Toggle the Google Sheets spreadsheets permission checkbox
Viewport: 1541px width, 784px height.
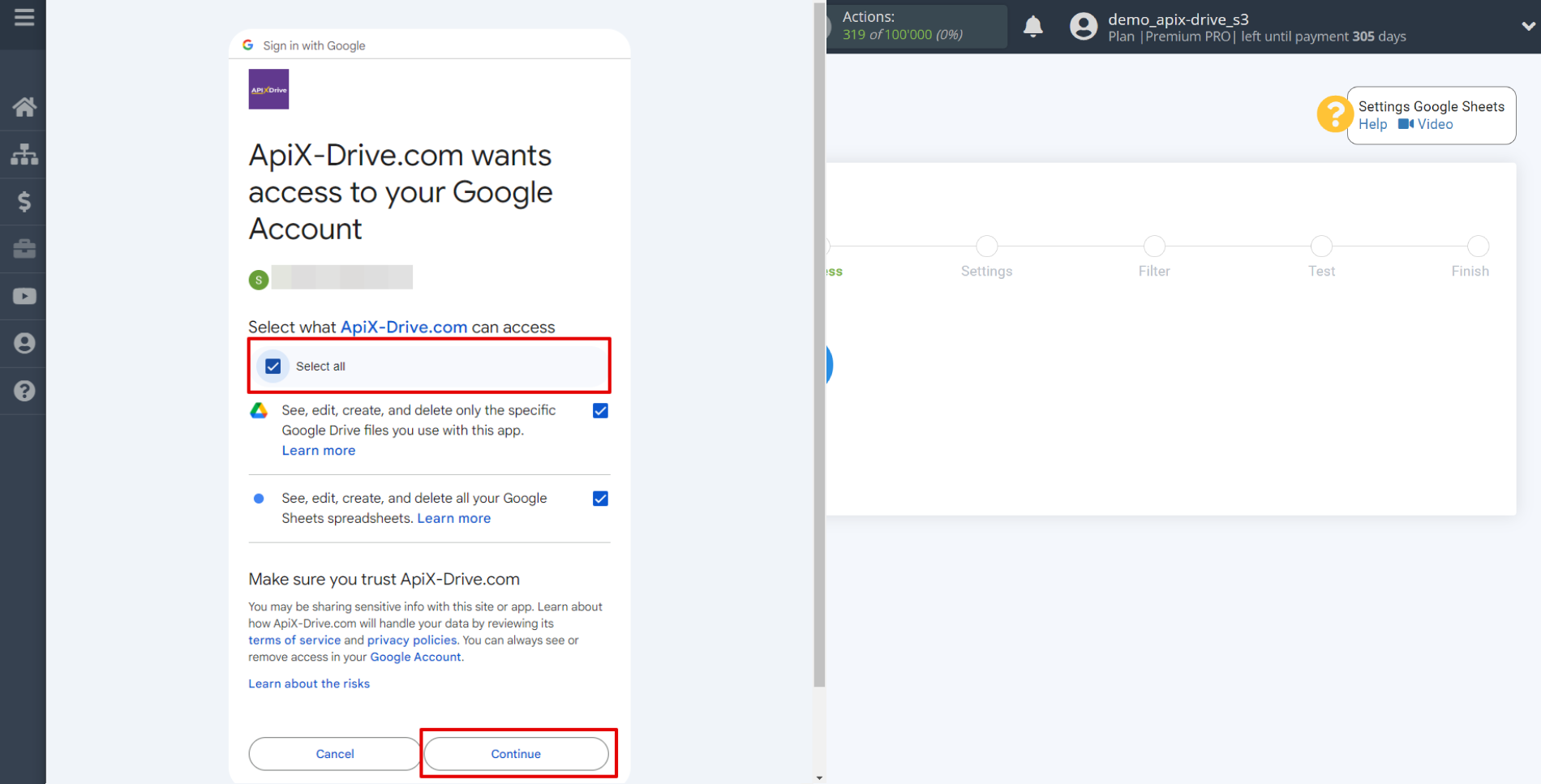coord(600,499)
